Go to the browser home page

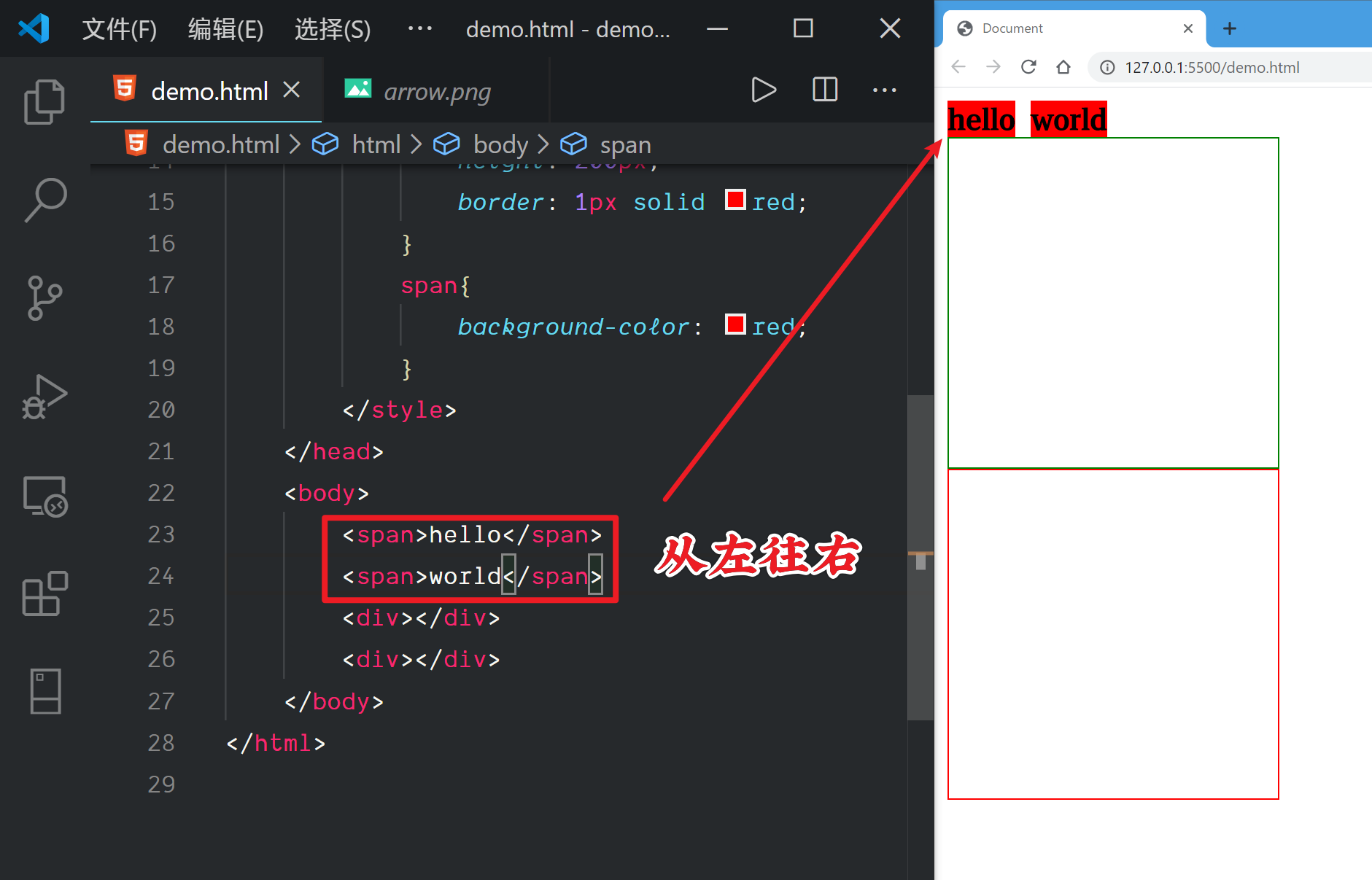point(1063,67)
